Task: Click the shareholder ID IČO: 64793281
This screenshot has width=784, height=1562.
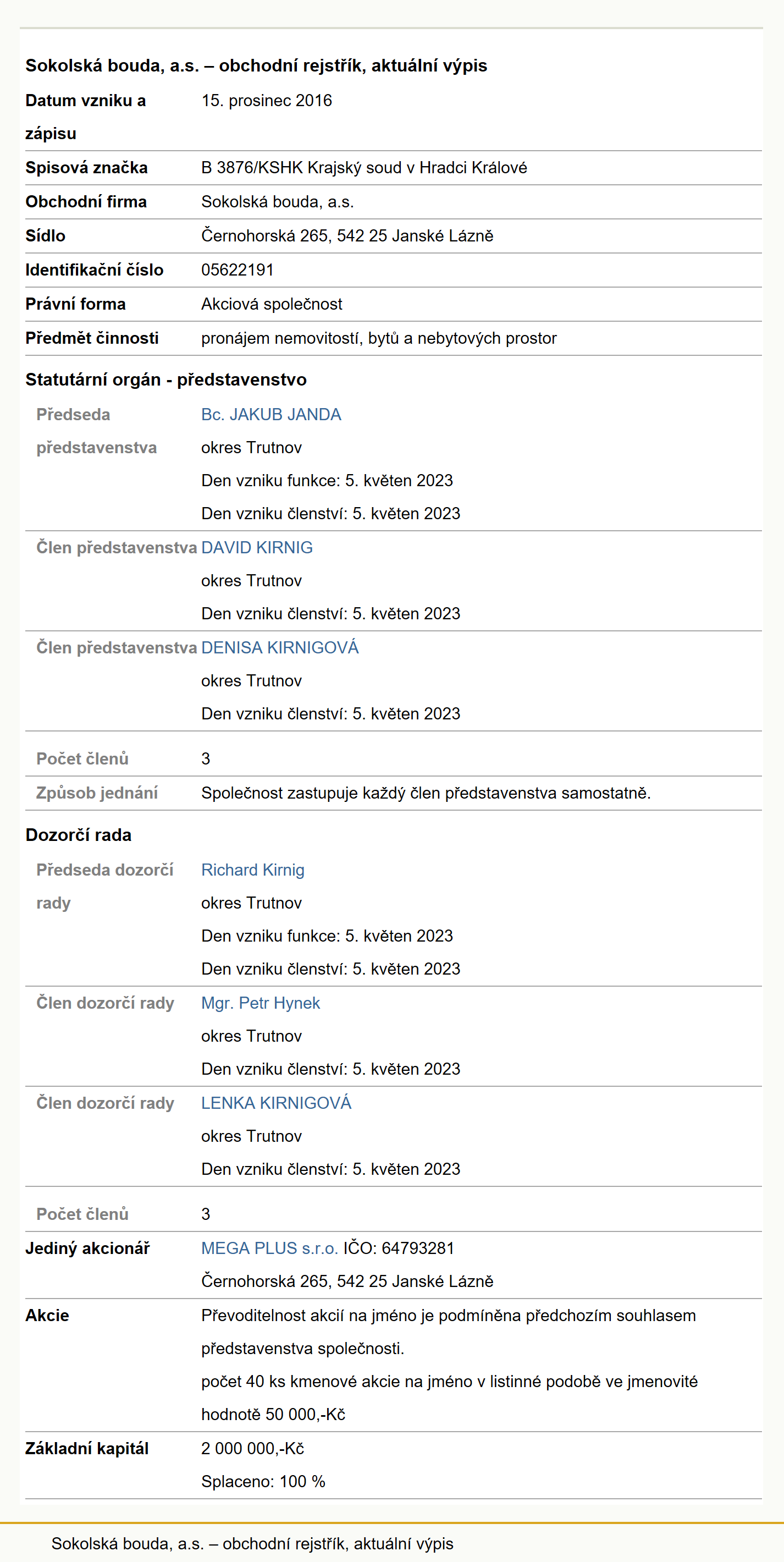Action: 399,1248
